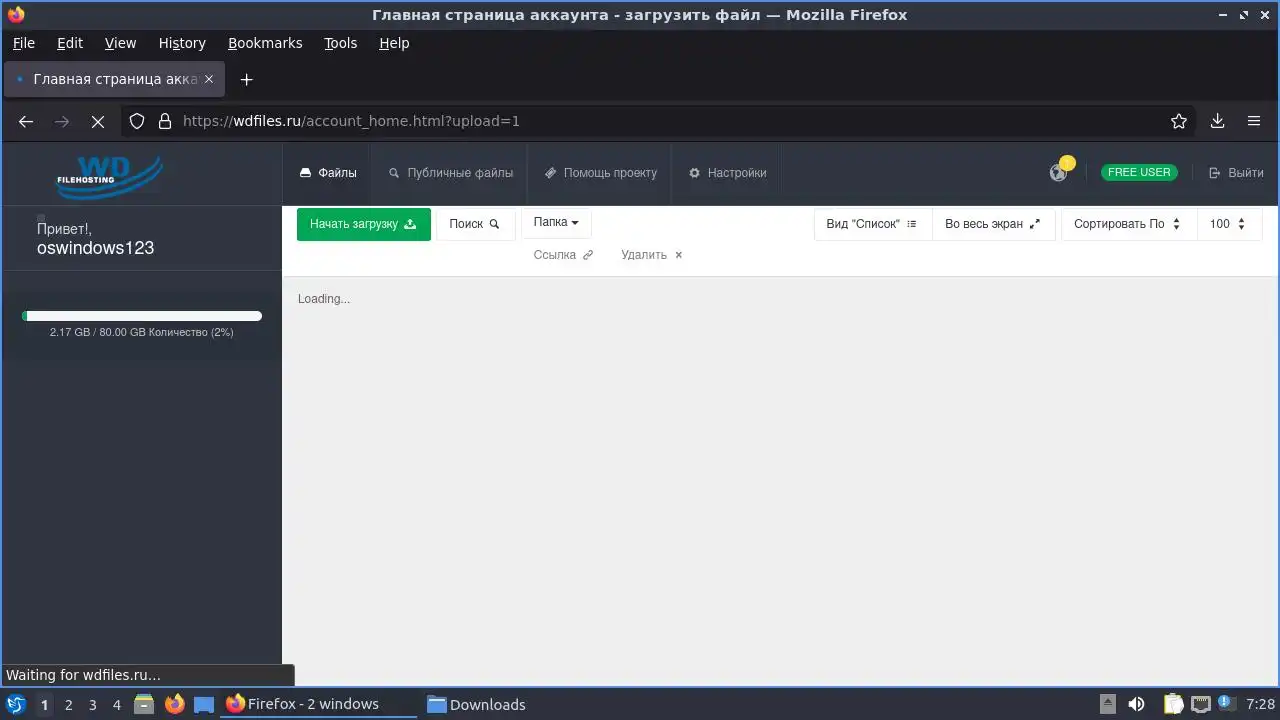
Task: Open Downloads window from taskbar
Action: (x=475, y=704)
